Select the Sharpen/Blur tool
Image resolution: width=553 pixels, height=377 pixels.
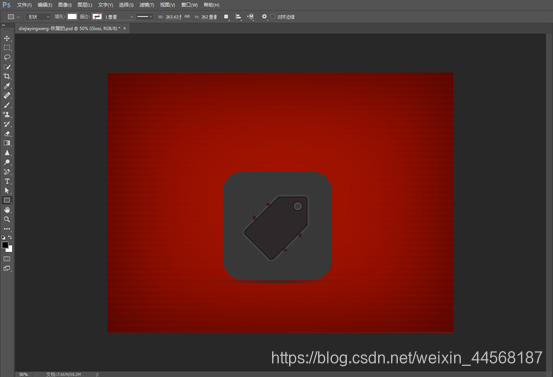pyautogui.click(x=7, y=153)
